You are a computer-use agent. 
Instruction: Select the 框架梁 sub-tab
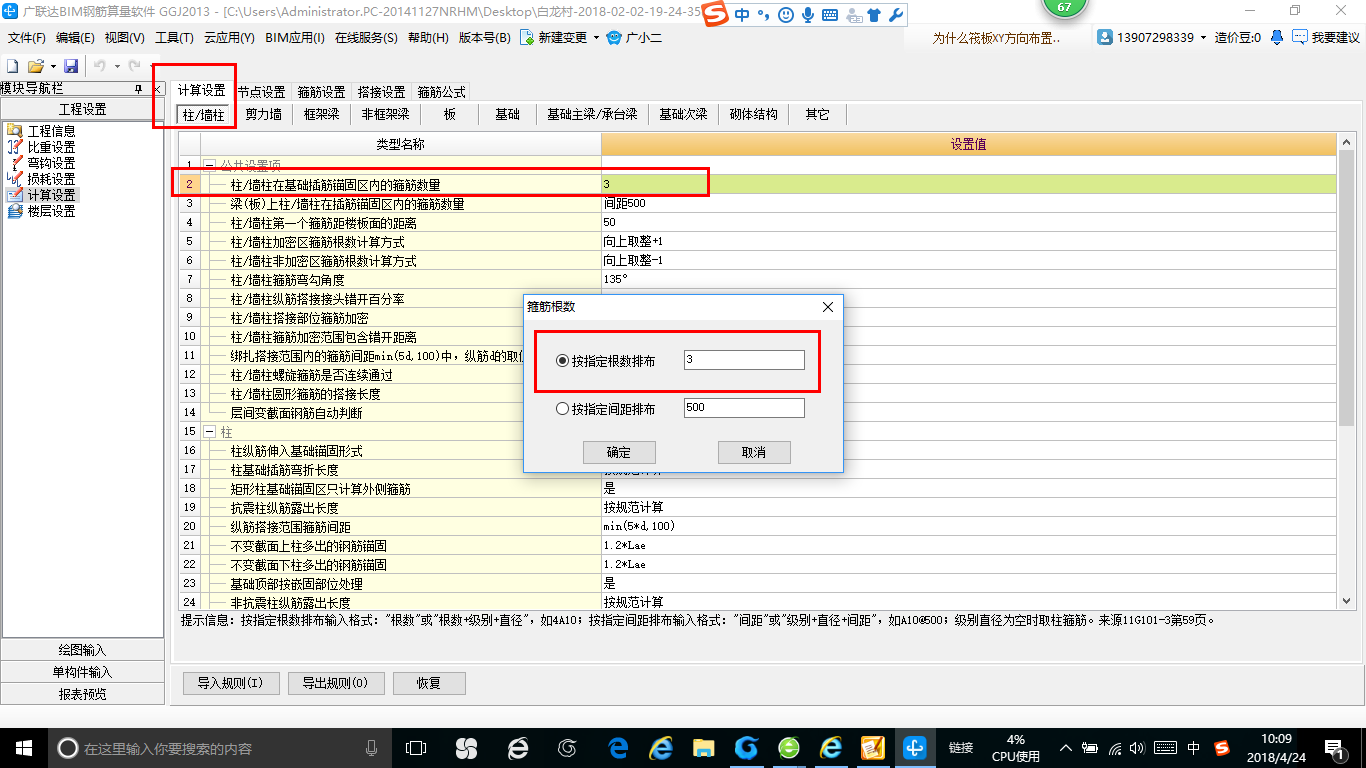321,115
